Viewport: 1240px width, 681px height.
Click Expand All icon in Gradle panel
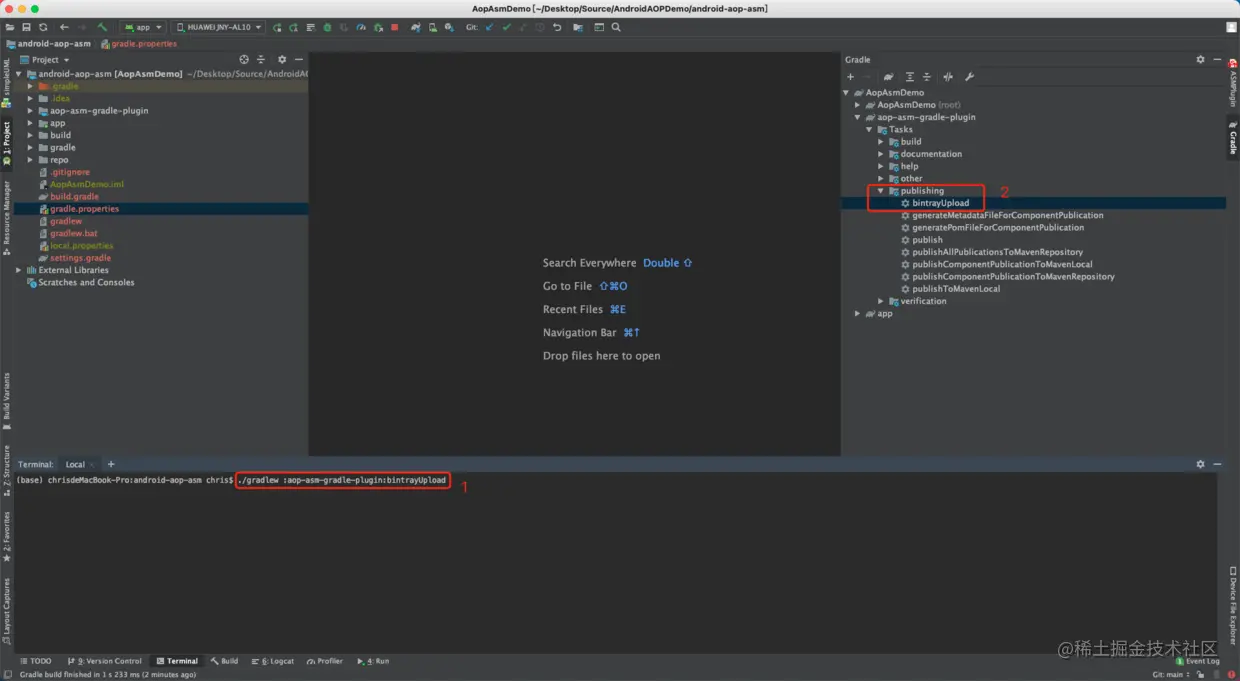(909, 77)
